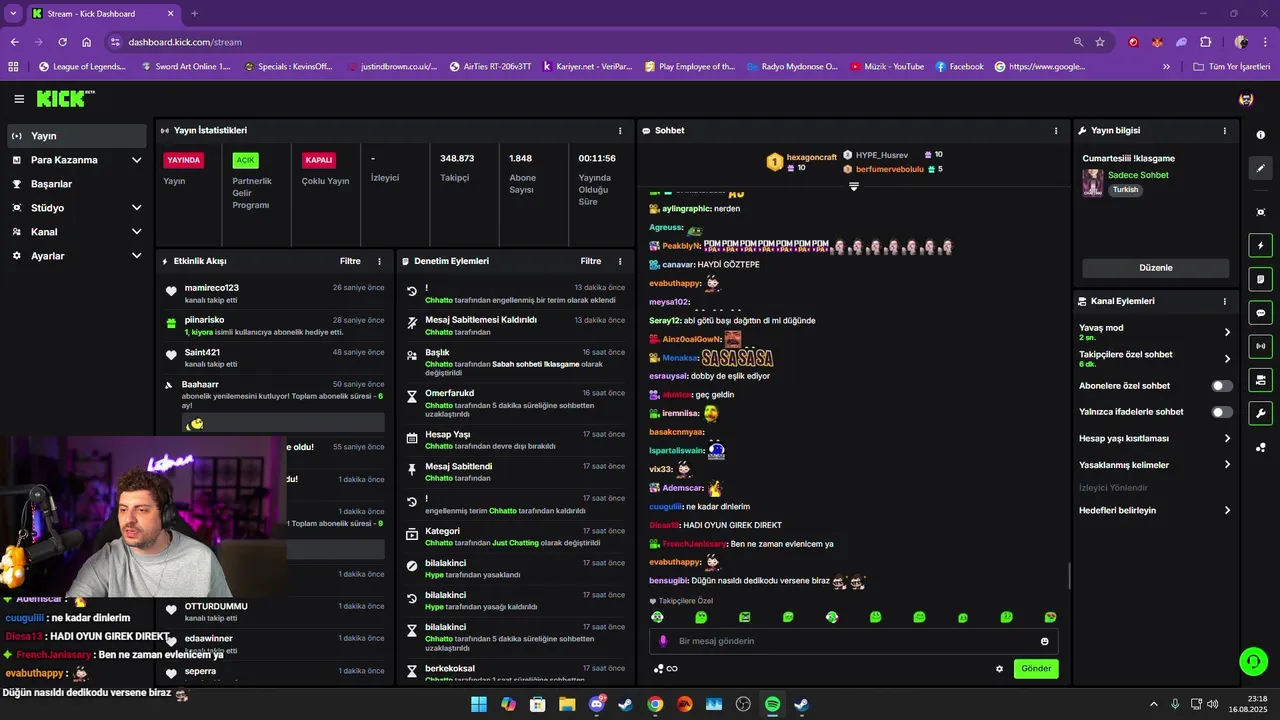This screenshot has height=720, width=1280.
Task: Open the Müzik - YouTube bookmark
Action: tap(887, 67)
